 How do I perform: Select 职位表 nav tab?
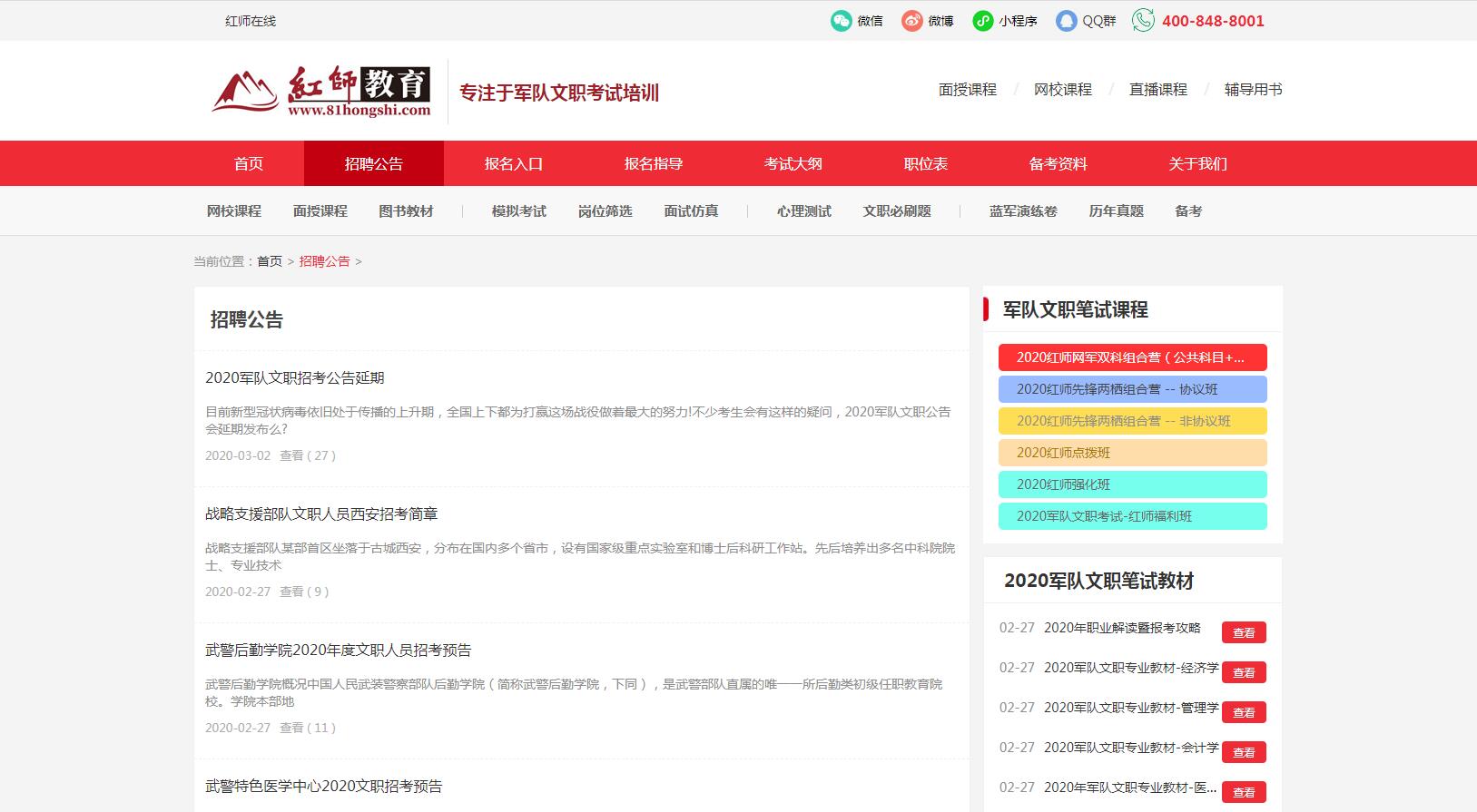click(926, 163)
